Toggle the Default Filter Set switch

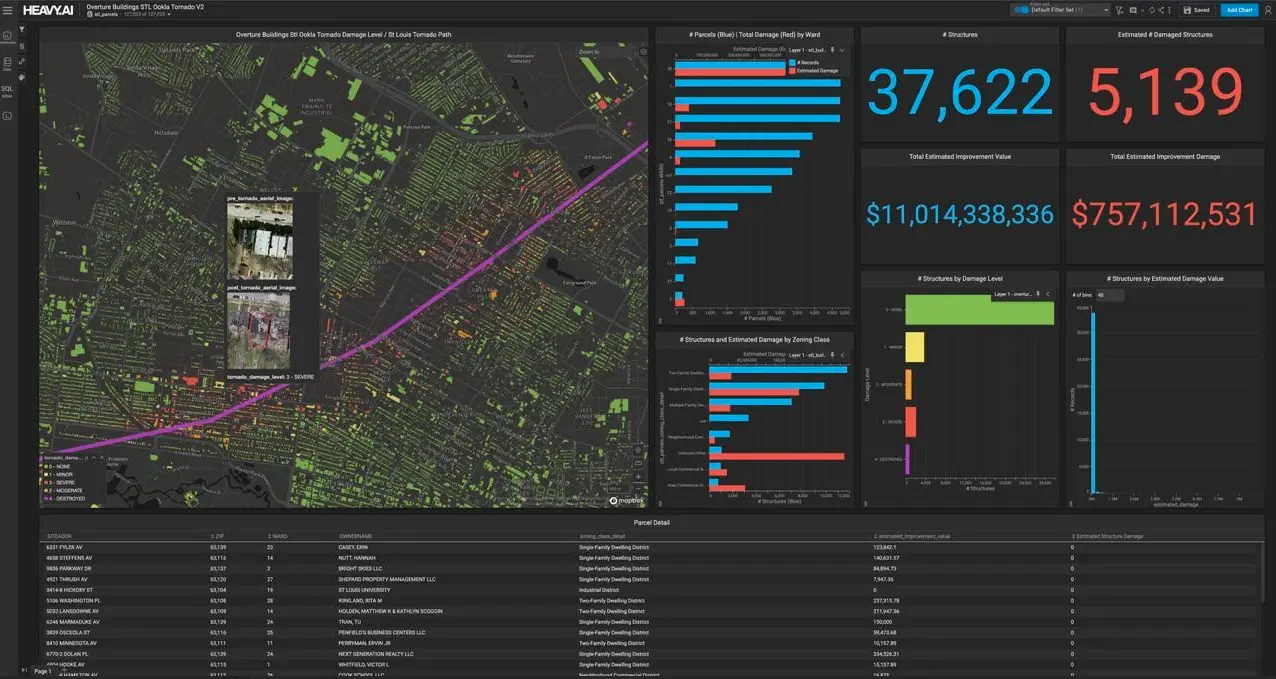click(x=1021, y=10)
